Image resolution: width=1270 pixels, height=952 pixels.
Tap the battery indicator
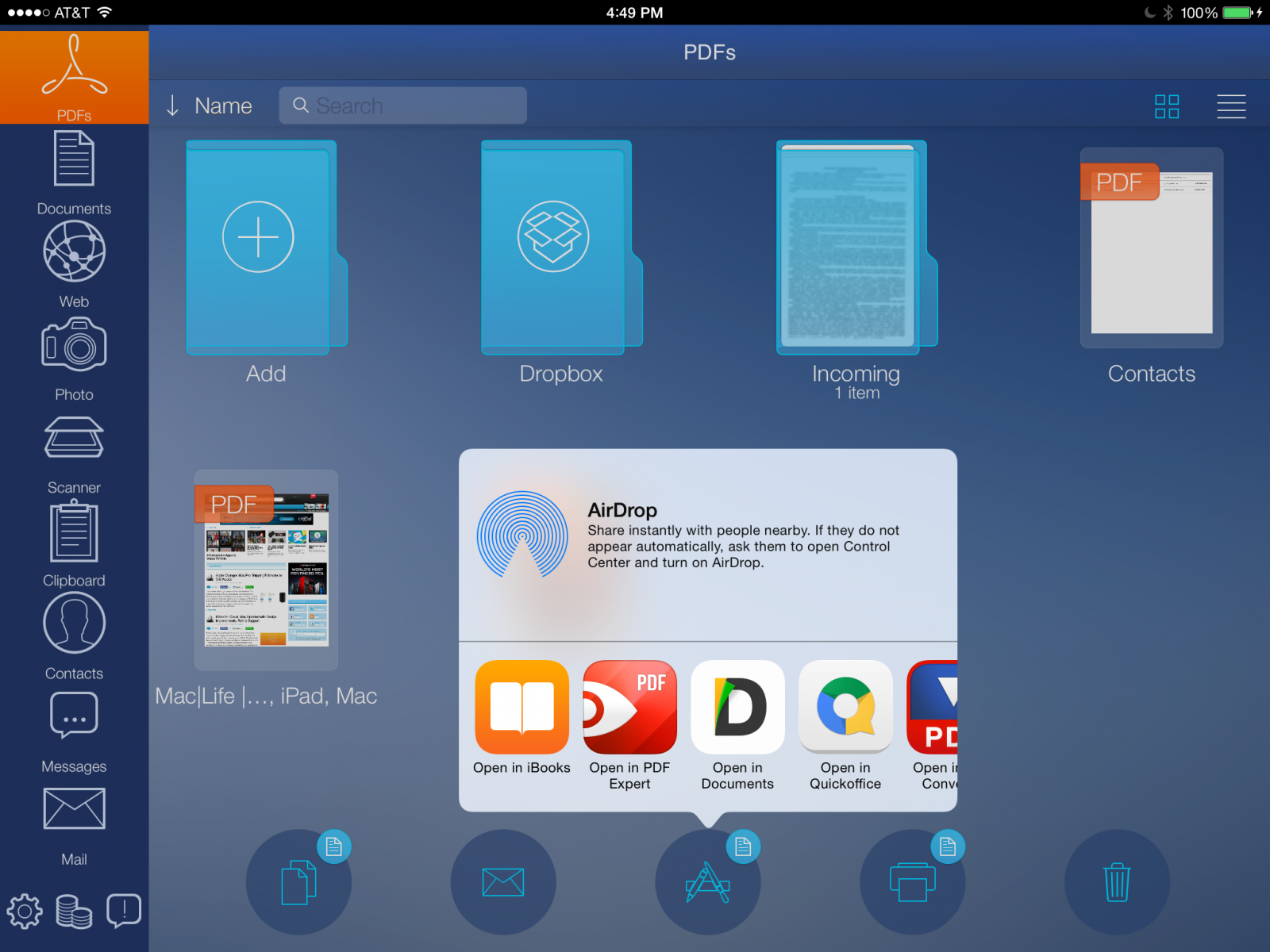[x=1237, y=13]
